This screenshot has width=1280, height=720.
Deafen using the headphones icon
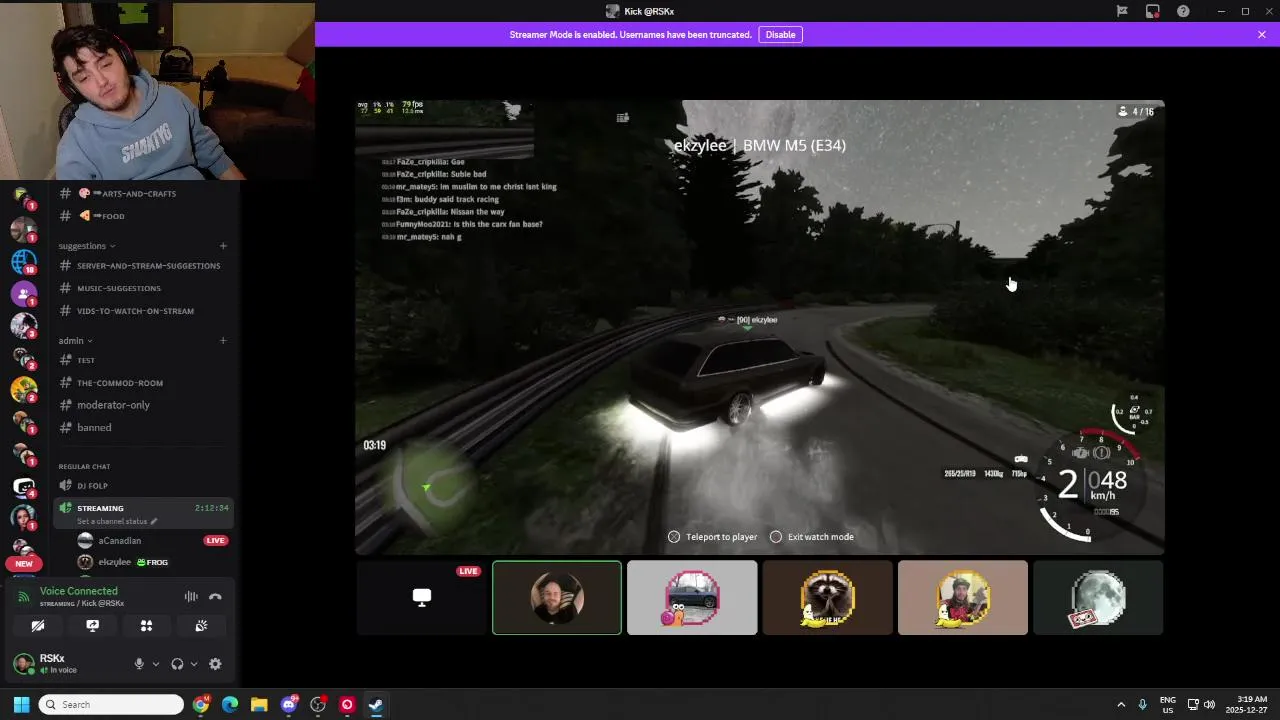point(177,664)
